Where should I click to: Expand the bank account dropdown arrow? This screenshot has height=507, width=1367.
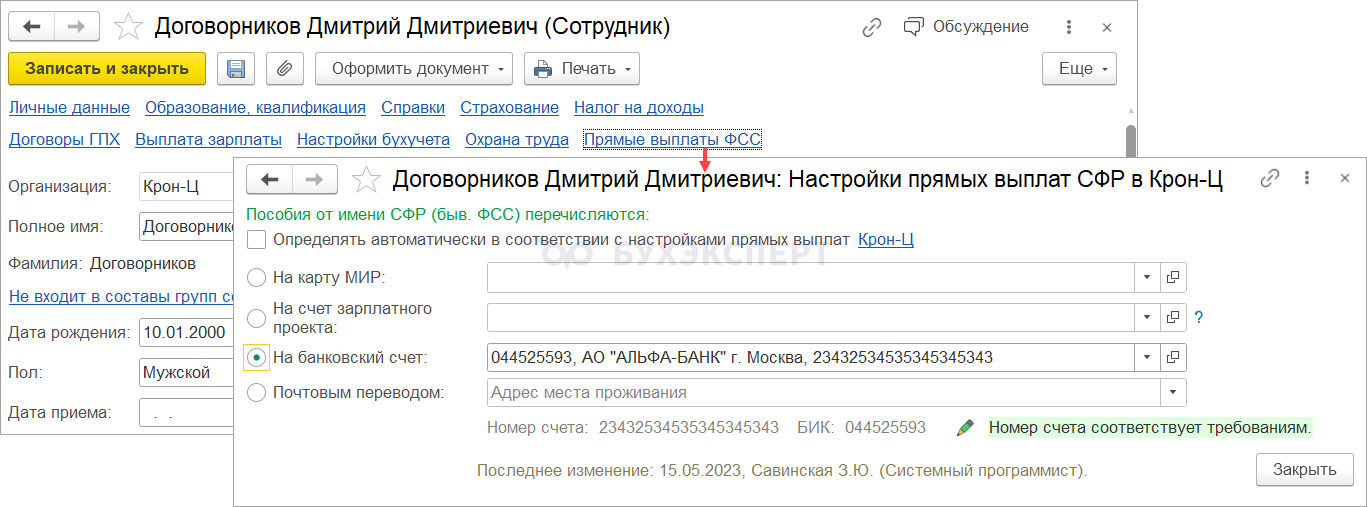pos(1146,357)
